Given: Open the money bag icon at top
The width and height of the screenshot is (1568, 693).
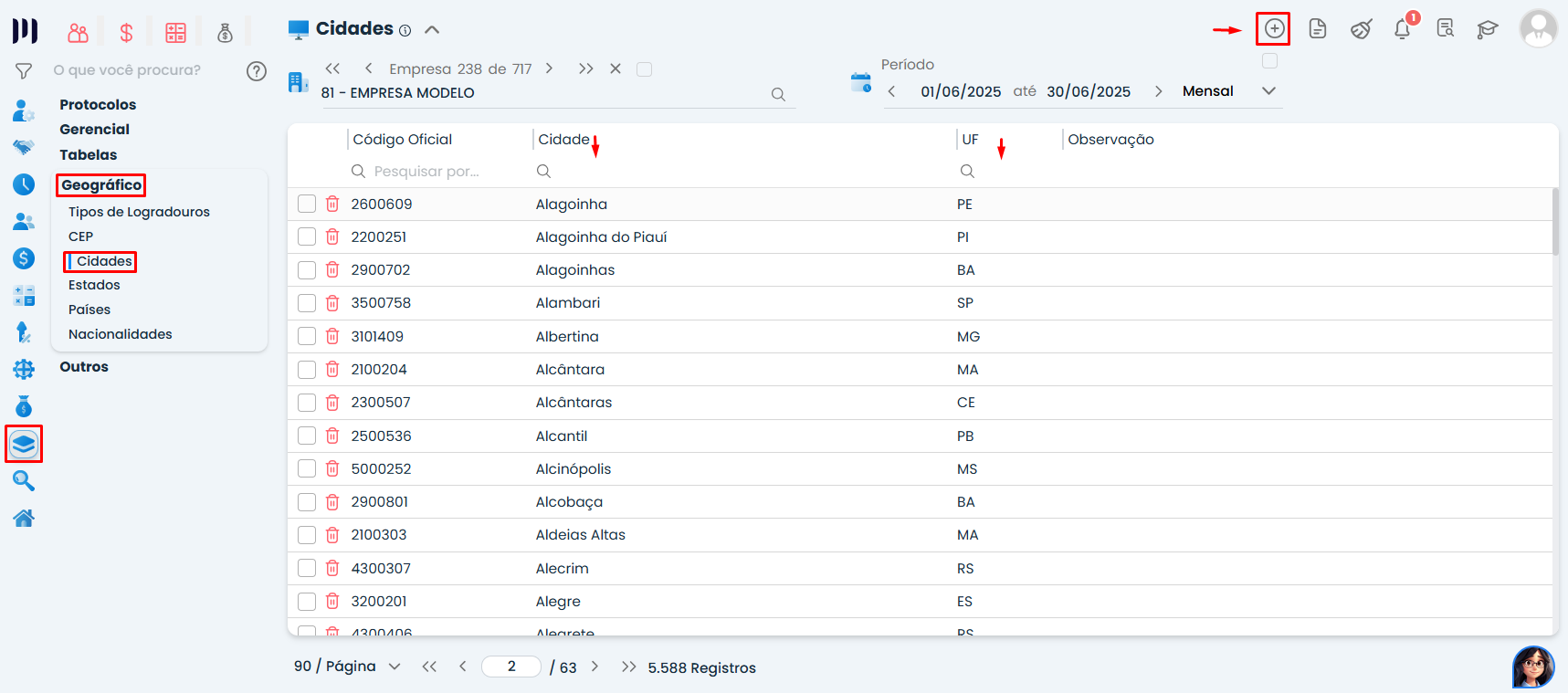Looking at the screenshot, I should pyautogui.click(x=225, y=34).
